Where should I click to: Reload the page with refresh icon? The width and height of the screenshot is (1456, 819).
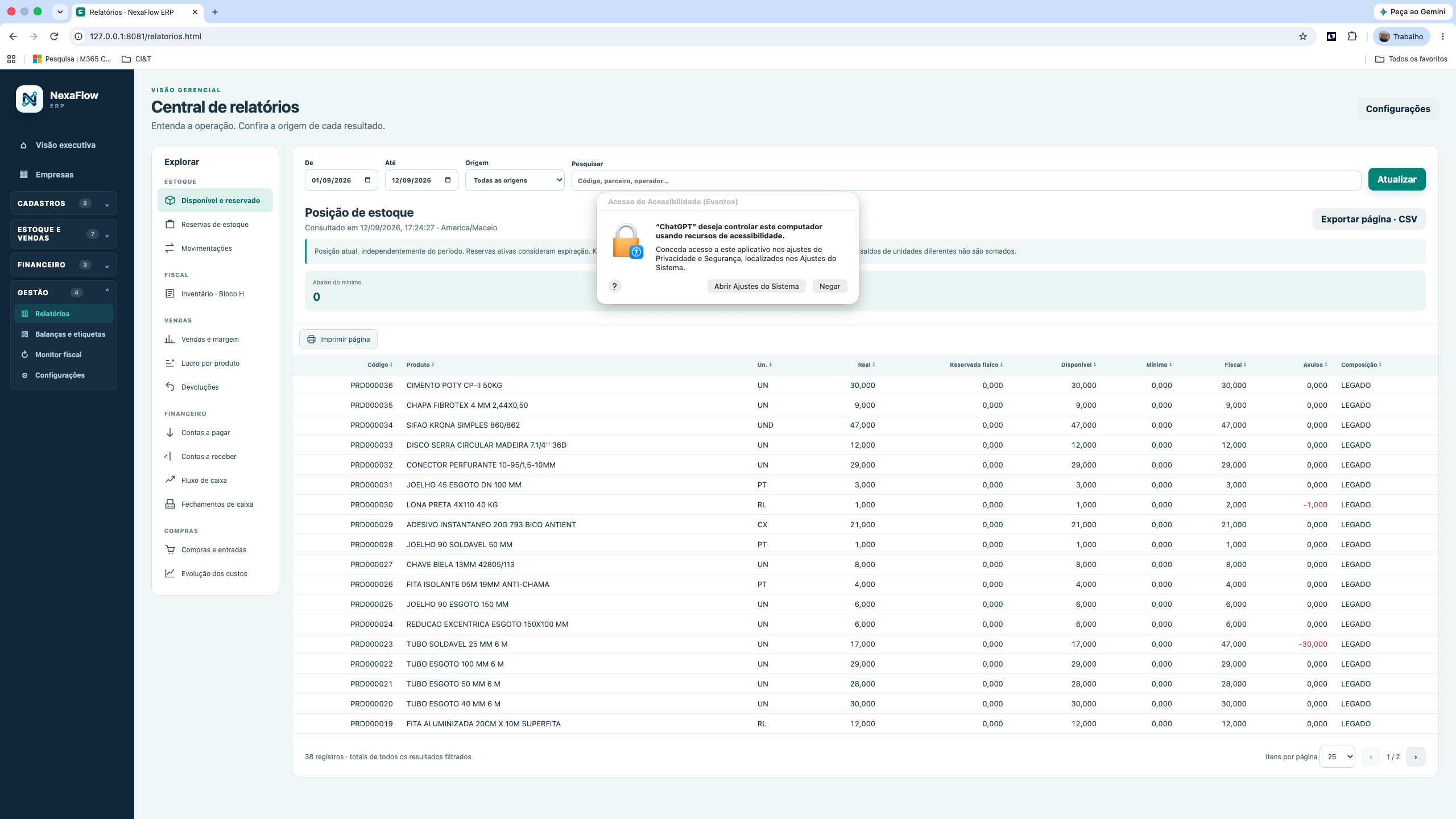click(x=54, y=36)
